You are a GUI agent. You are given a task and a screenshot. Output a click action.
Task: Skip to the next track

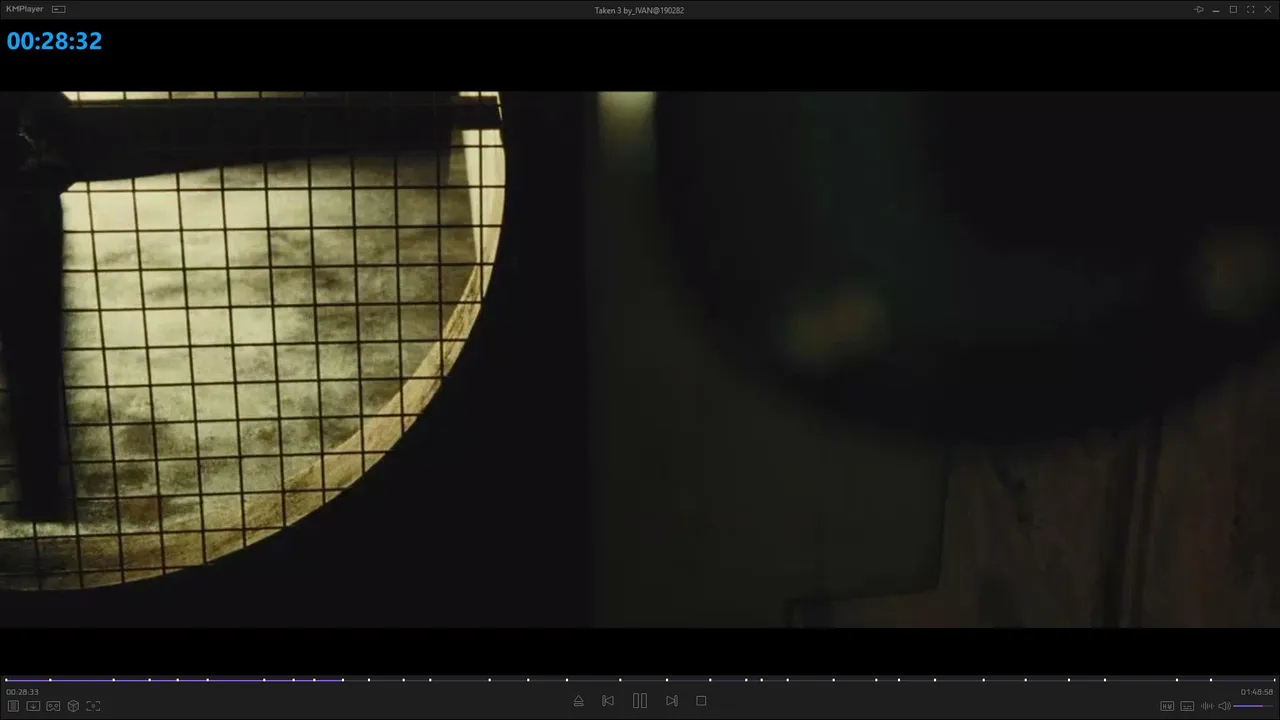pos(672,701)
